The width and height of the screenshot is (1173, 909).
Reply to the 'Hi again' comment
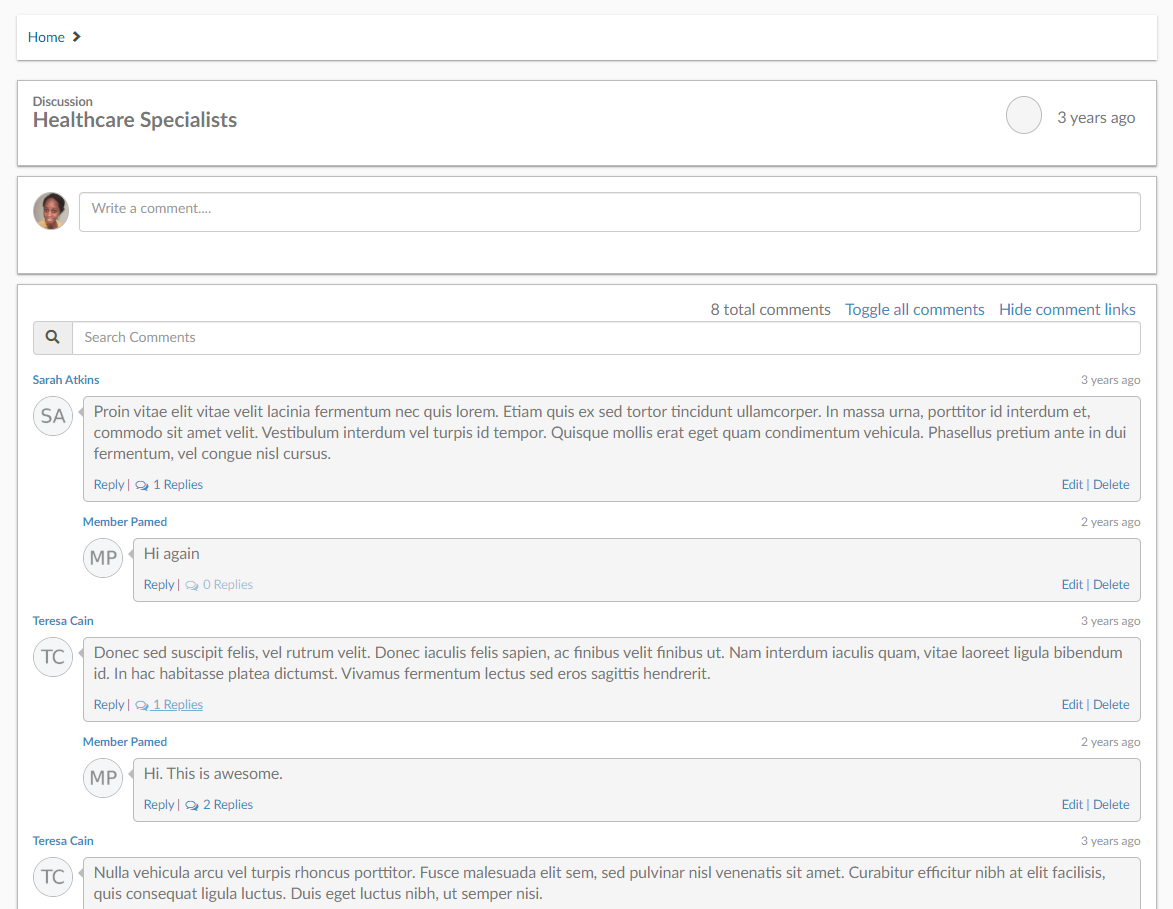coord(159,585)
